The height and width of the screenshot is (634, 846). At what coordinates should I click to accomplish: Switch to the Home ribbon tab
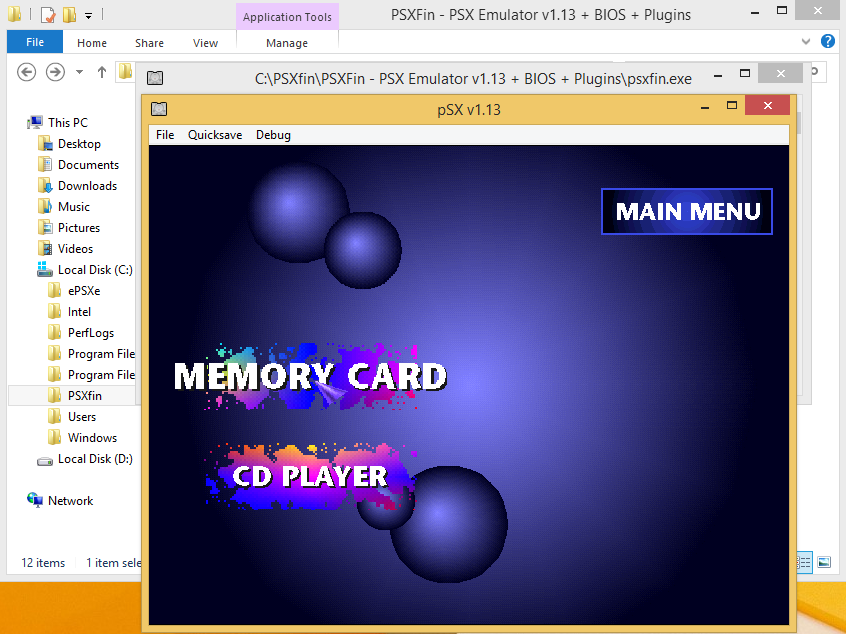[x=92, y=43]
